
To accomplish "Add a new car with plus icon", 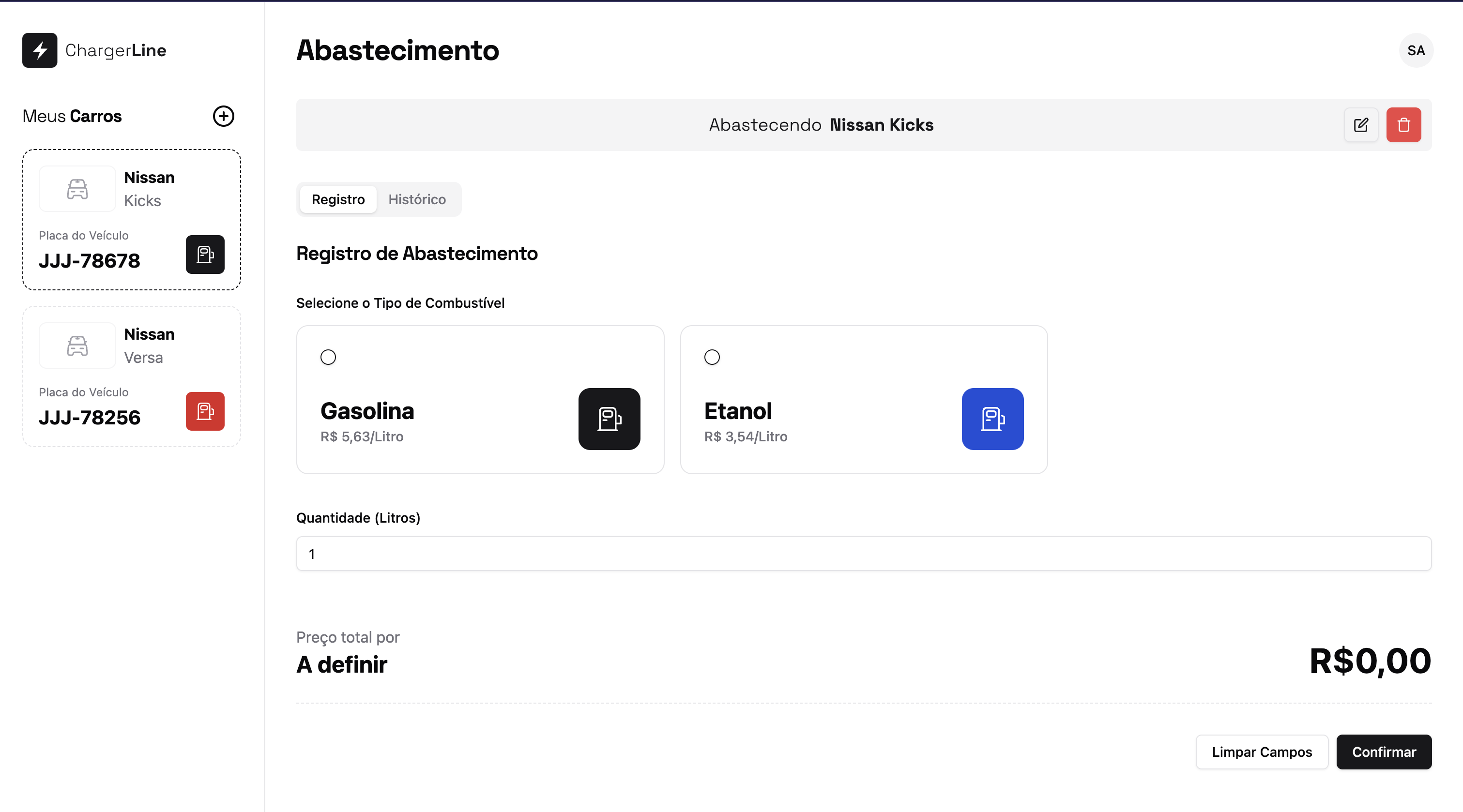I will pyautogui.click(x=223, y=116).
